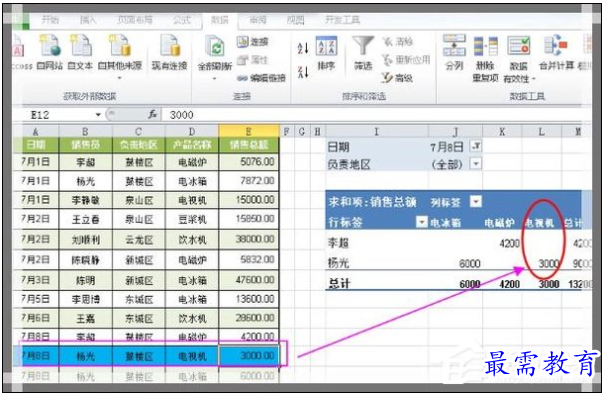Select column K header
Viewport: 606px width, 395px height.
tap(502, 132)
